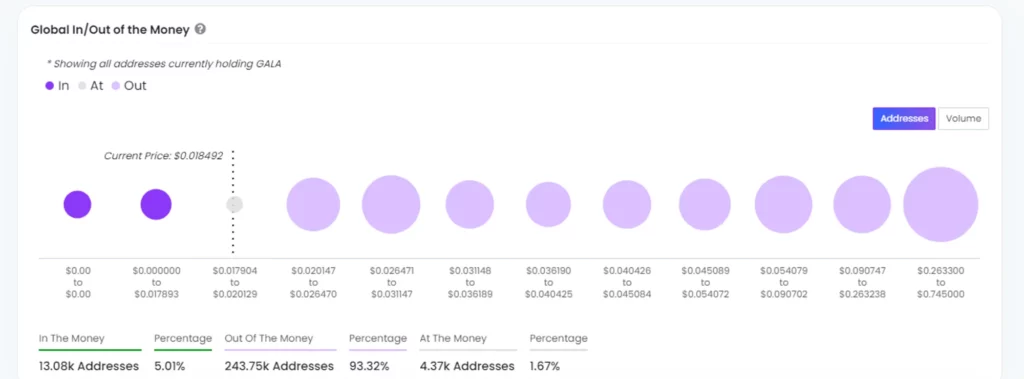Select the largest bubble $0.263300 to $0.745000

coord(941,205)
